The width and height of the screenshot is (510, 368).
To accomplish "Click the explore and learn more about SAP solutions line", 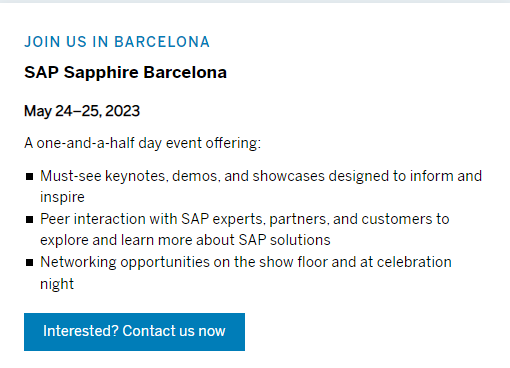I will (x=185, y=240).
